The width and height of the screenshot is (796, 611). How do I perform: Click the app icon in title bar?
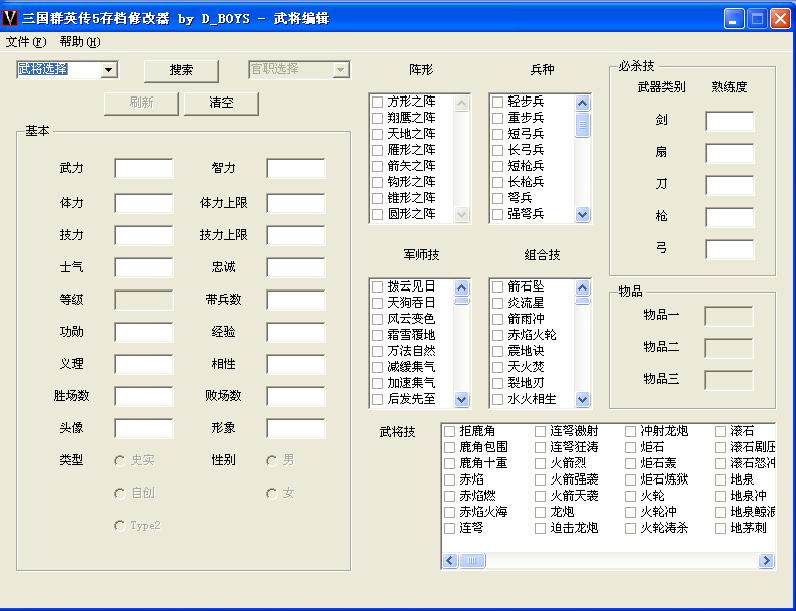(x=11, y=18)
